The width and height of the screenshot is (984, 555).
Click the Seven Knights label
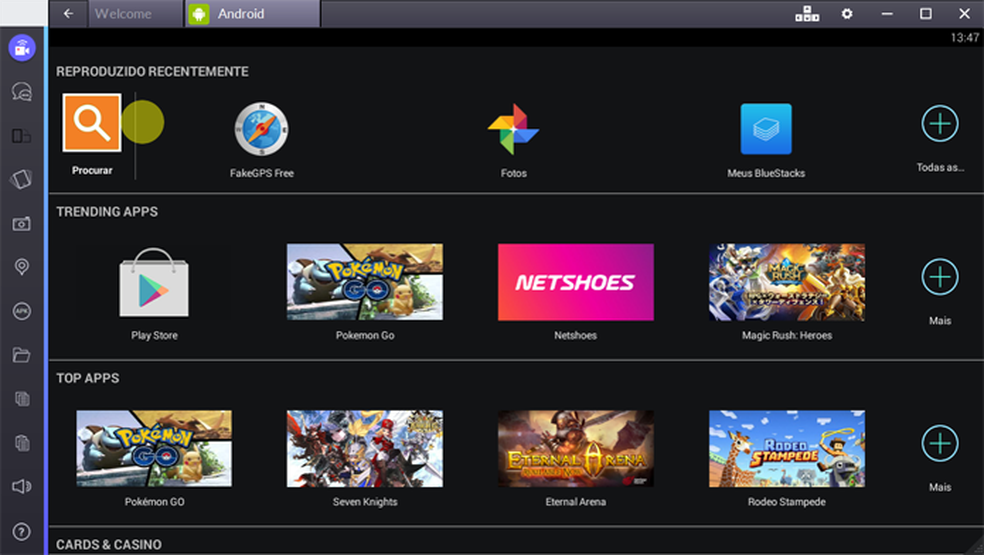(365, 502)
